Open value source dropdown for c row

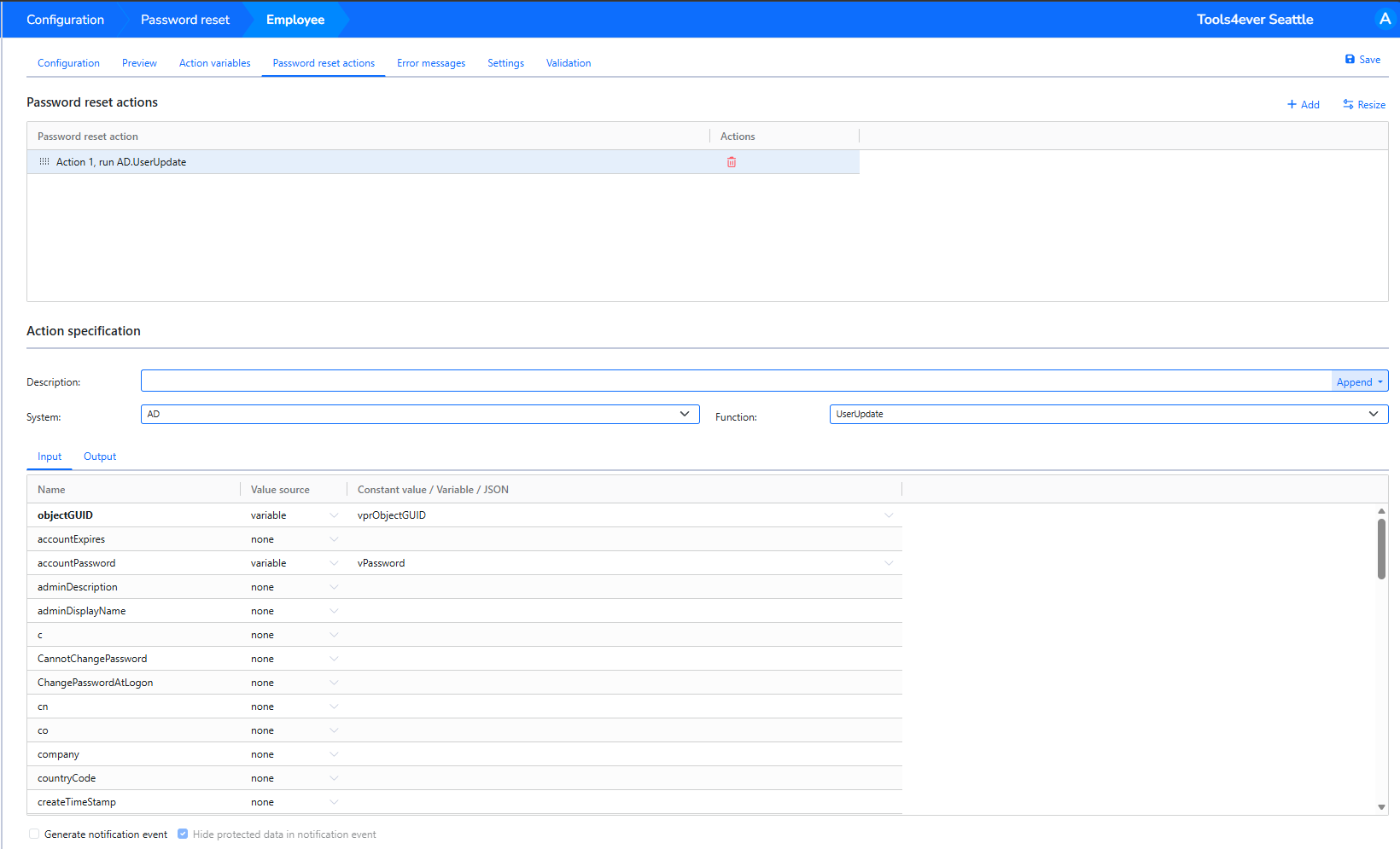(x=334, y=635)
